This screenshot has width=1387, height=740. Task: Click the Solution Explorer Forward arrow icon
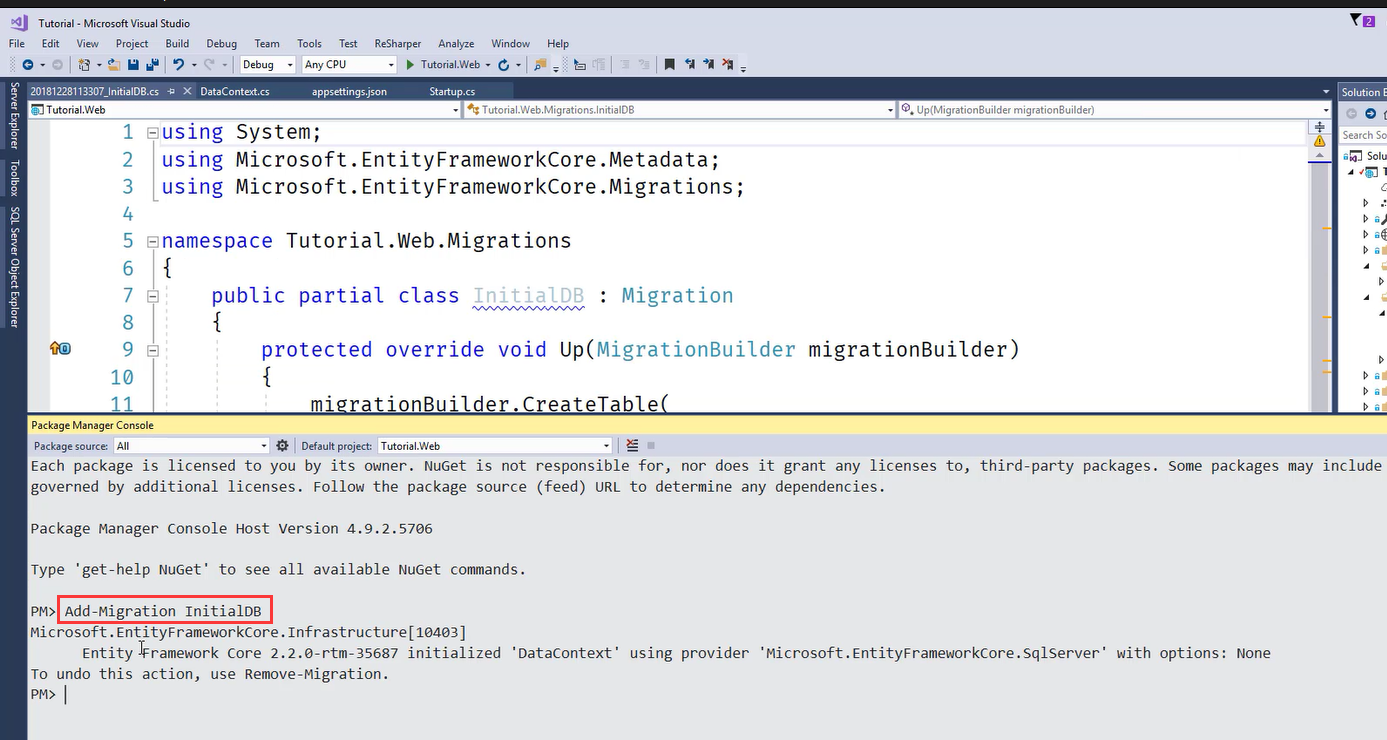tap(1371, 114)
